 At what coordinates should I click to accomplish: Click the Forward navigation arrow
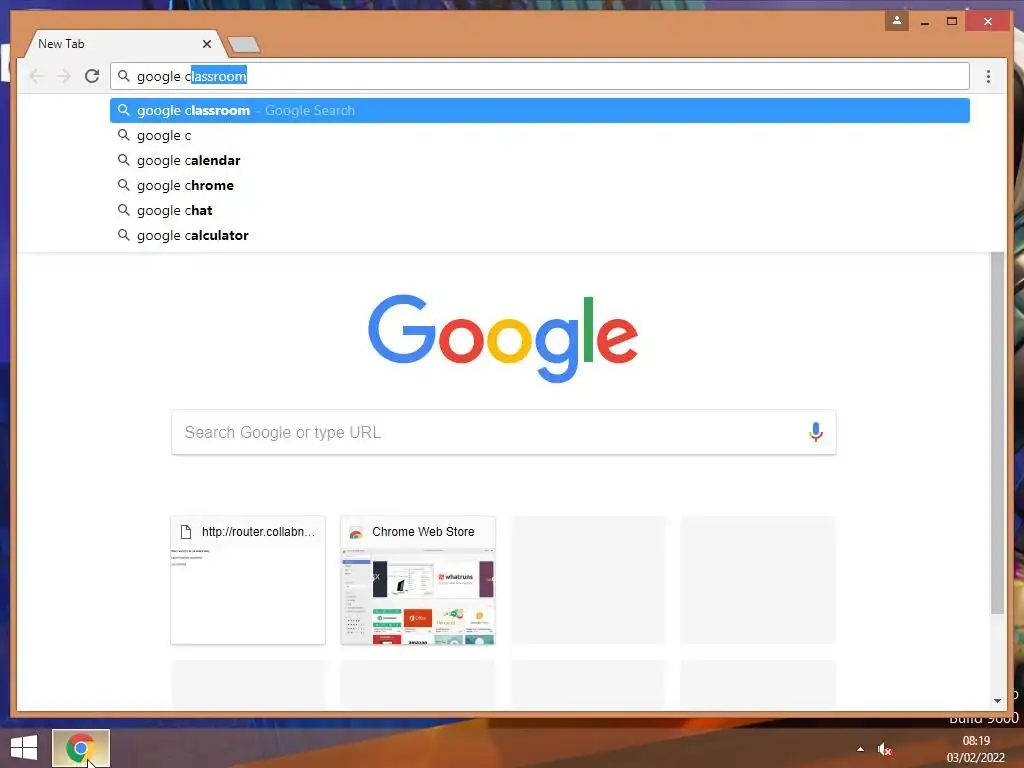coord(64,76)
